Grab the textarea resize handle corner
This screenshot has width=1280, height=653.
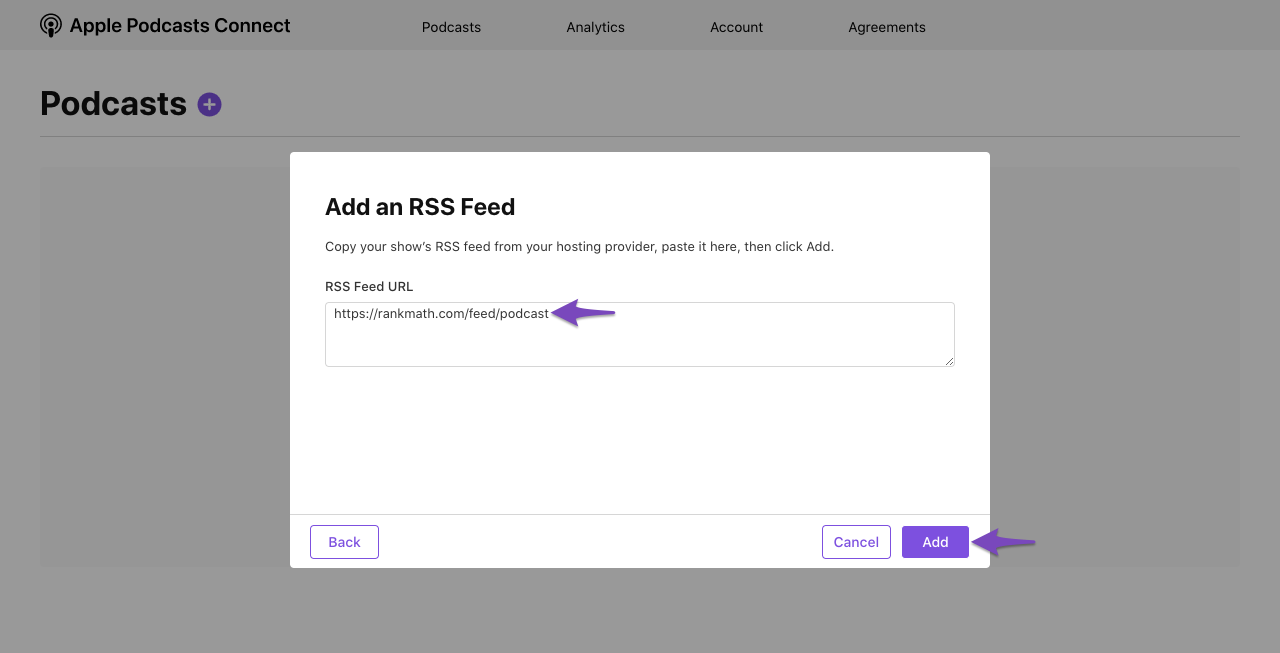coord(949,361)
